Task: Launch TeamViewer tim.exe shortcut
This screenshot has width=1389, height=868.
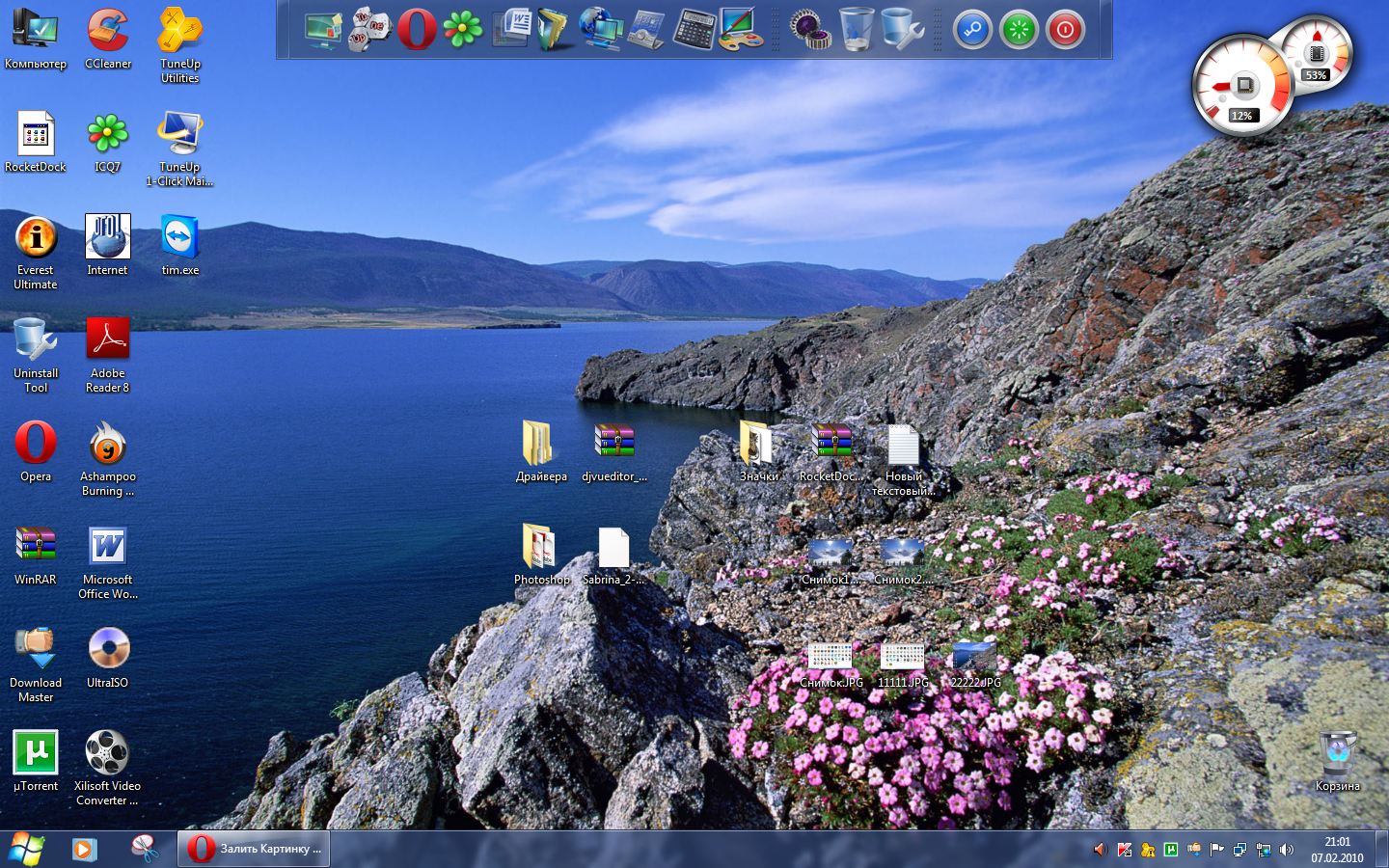Action: pos(179,238)
